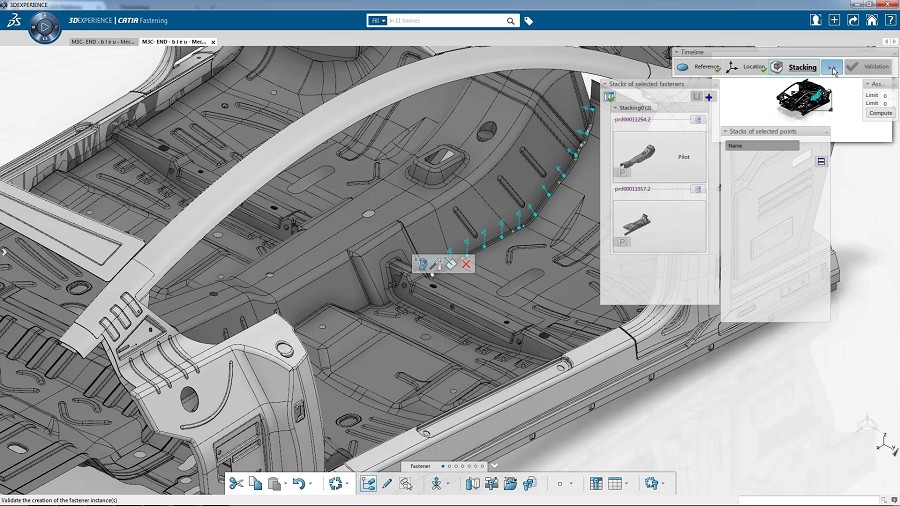The image size is (900, 506).
Task: Toggle the U button in stacks panel
Action: 696,97
